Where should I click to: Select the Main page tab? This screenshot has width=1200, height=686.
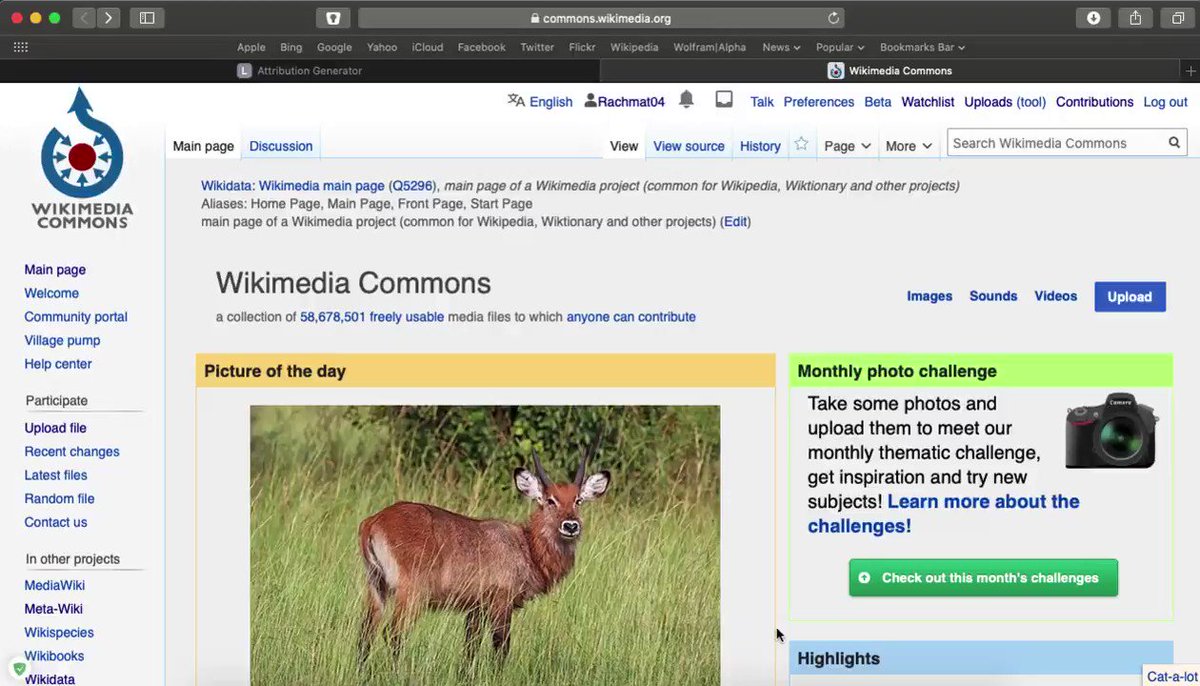(x=203, y=146)
